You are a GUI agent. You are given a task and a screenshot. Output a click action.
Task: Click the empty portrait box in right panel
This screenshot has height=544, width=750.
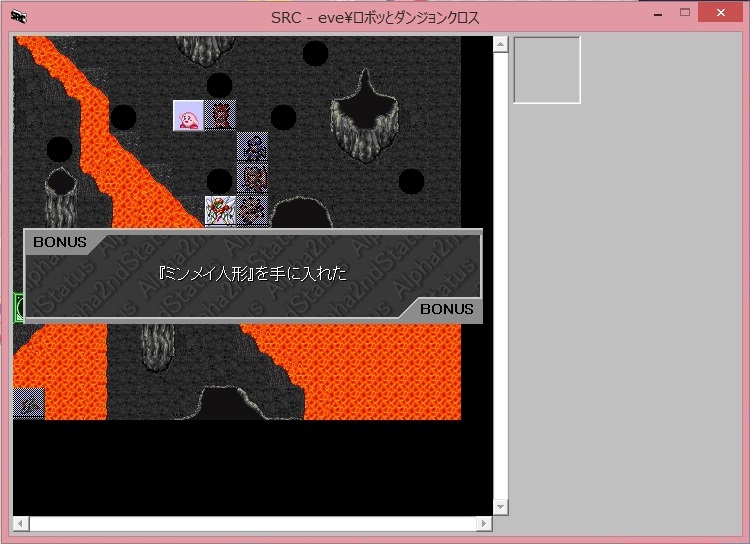[x=547, y=70]
